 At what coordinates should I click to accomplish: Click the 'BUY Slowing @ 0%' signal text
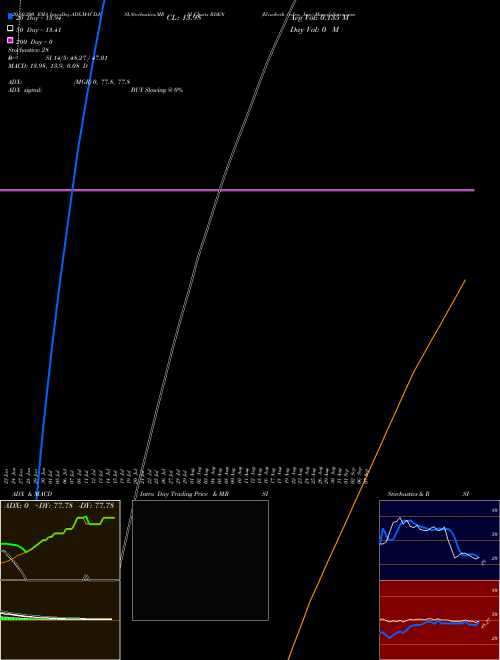pos(157,90)
